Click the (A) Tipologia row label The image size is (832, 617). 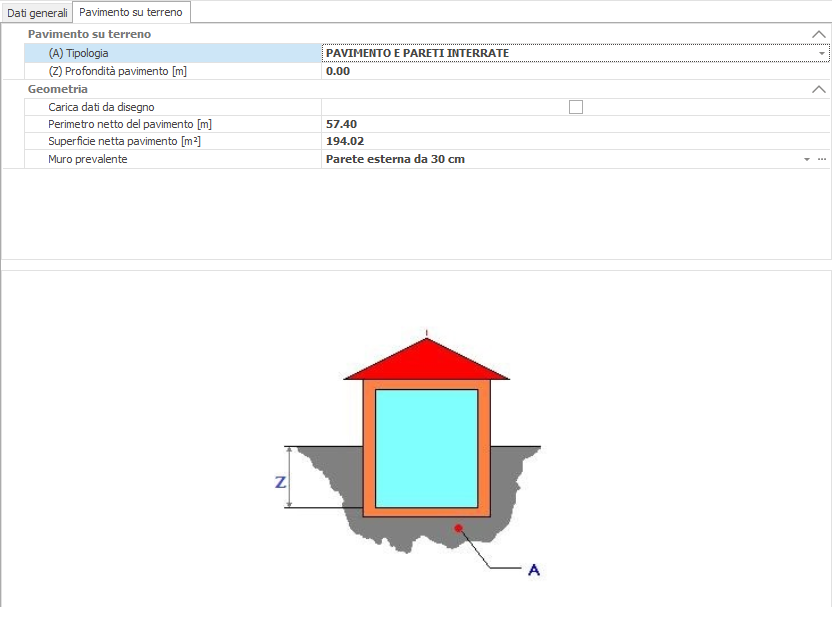(78, 53)
